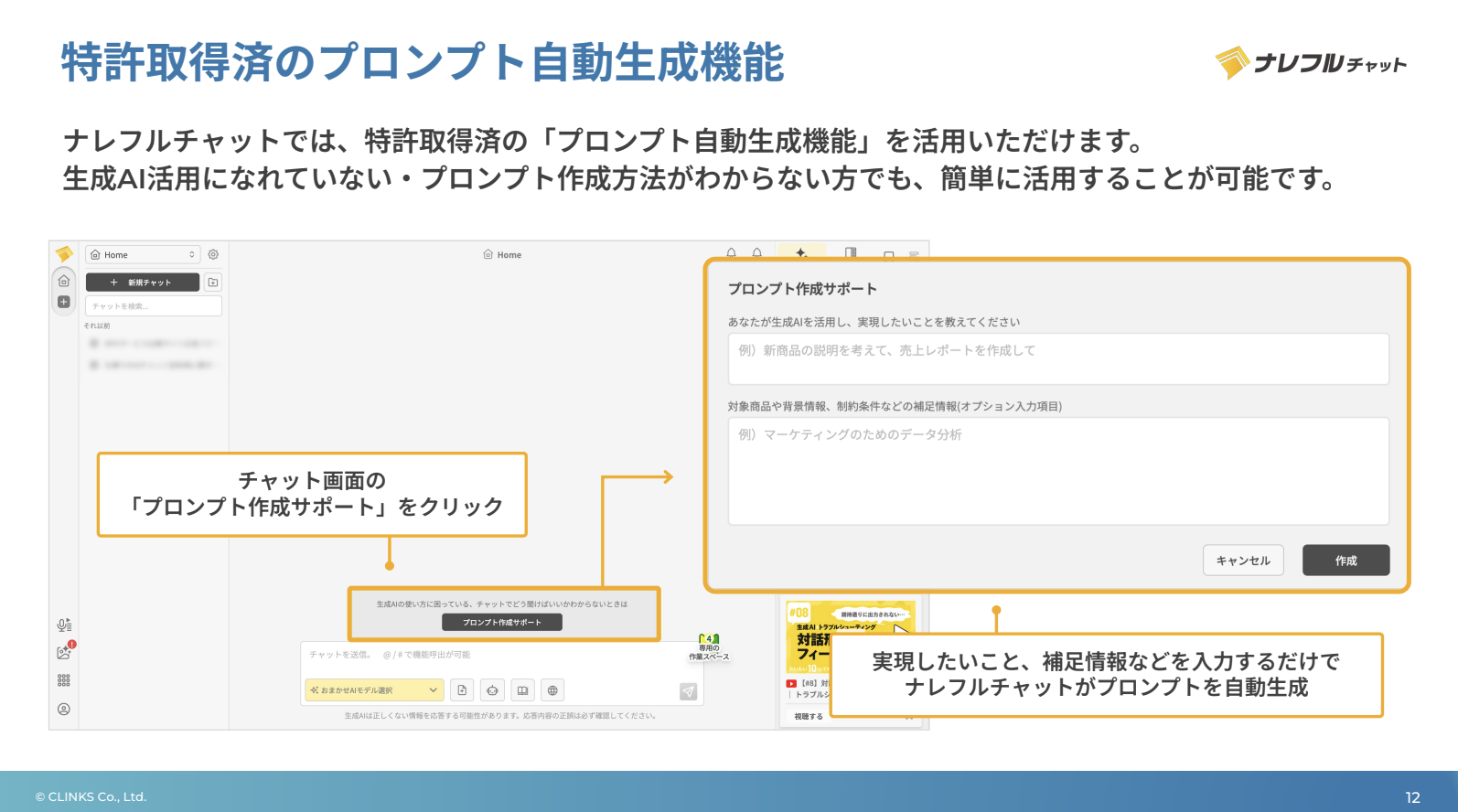Viewport: 1458px width, 812px height.
Task: Open the おまかせAIモデル選択 model dropdown
Action: 373,690
